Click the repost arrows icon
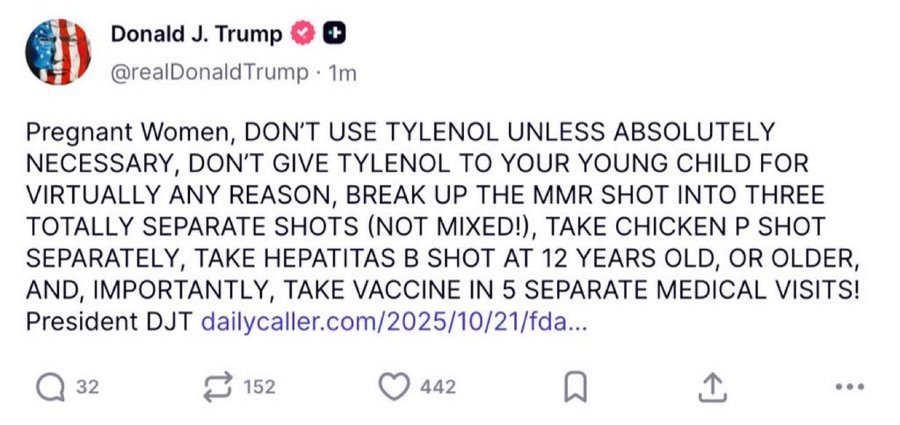This screenshot has height=425, width=900. (x=219, y=386)
